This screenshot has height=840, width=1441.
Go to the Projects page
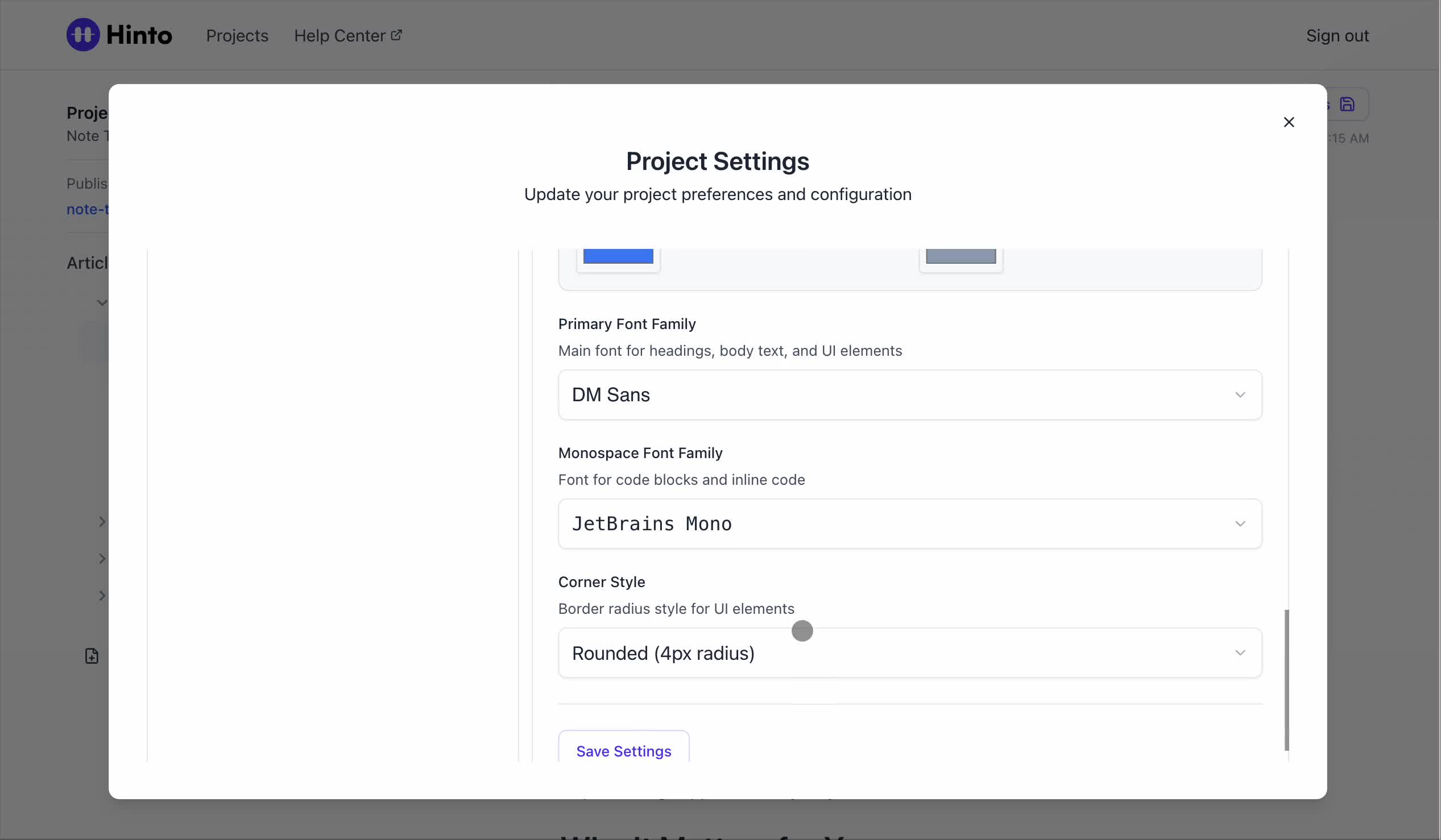pyautogui.click(x=237, y=35)
